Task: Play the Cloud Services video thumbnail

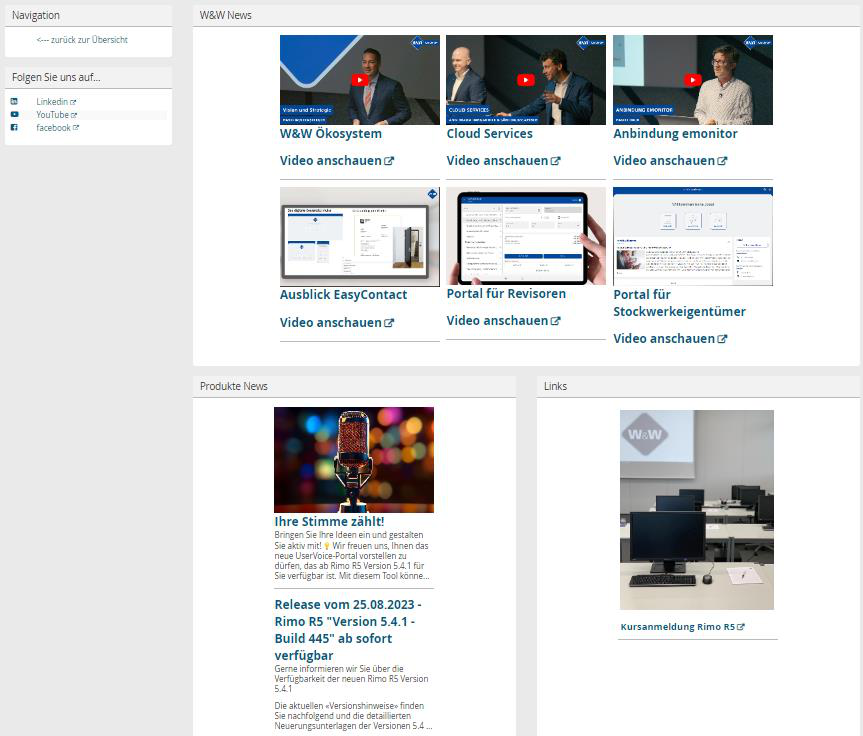Action: (526, 80)
